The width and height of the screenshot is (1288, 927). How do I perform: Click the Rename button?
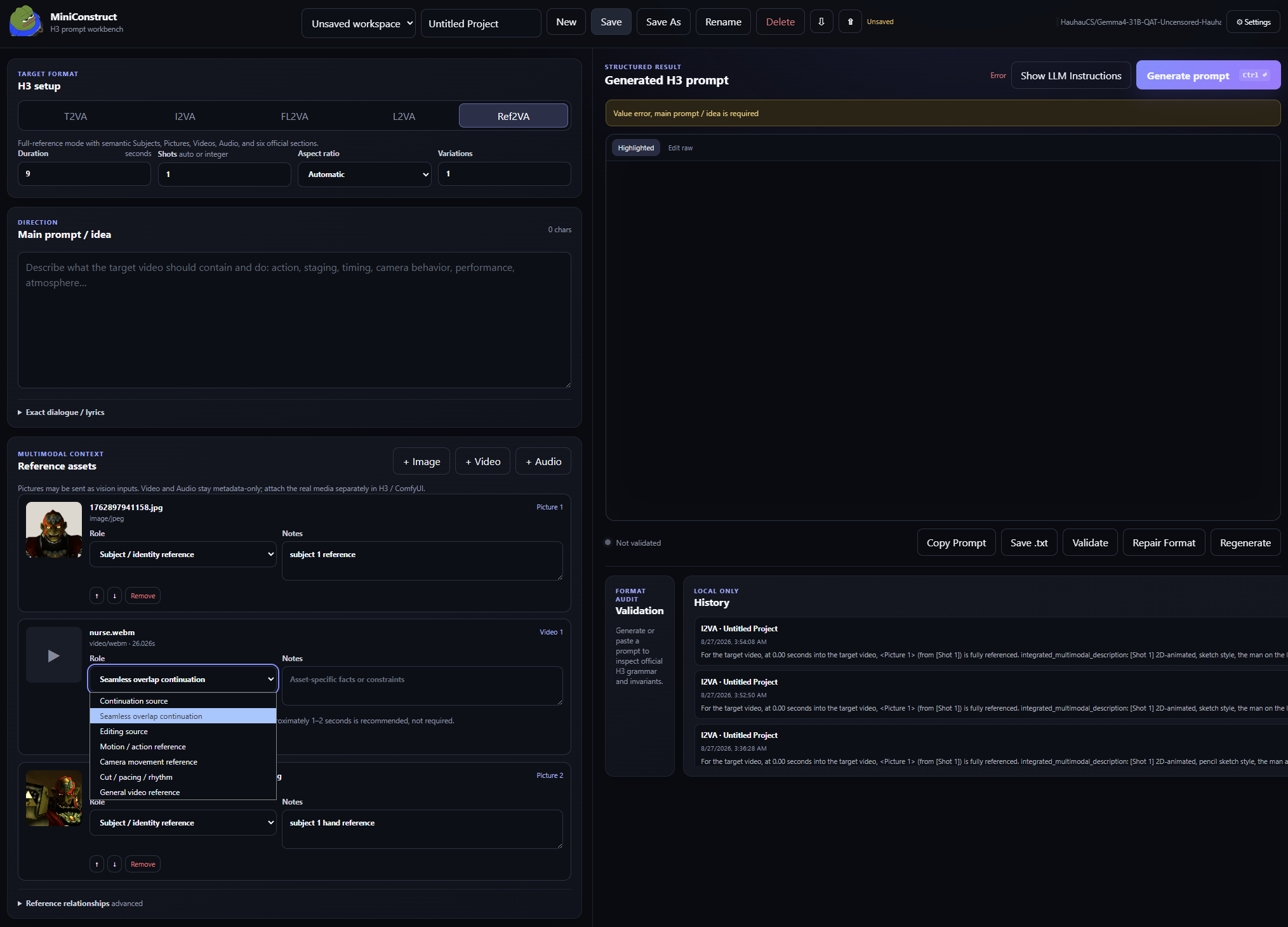(723, 22)
